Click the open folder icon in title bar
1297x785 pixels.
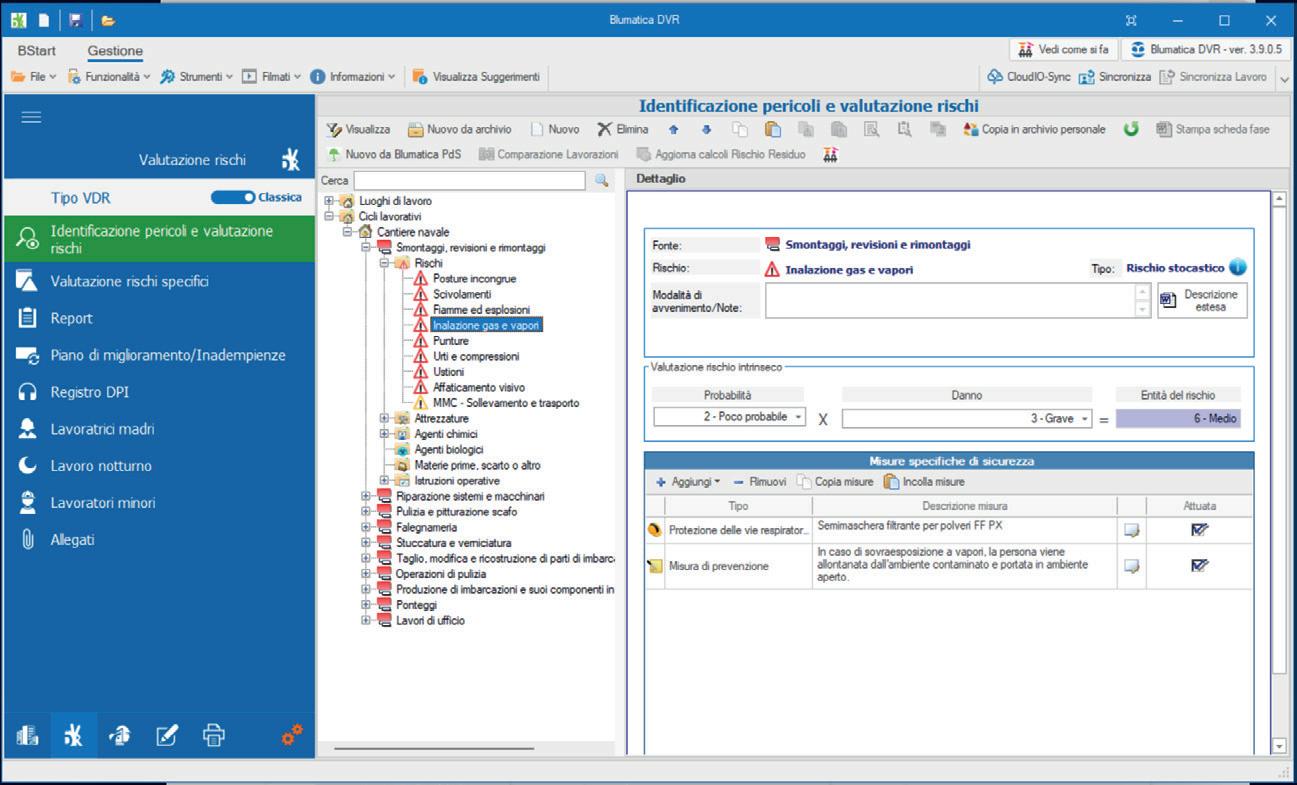108,20
